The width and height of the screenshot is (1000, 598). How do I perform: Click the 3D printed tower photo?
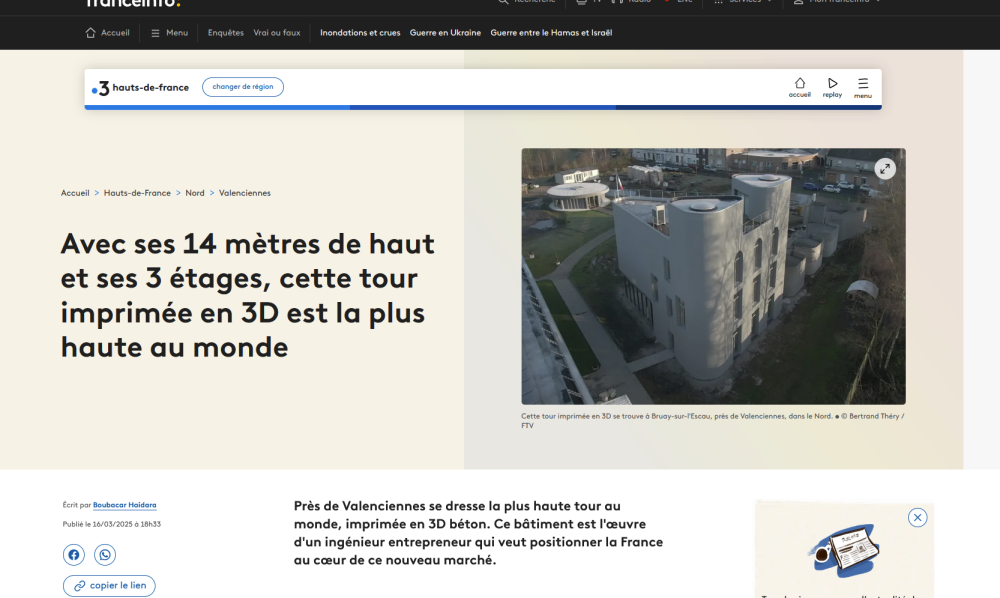(x=713, y=276)
